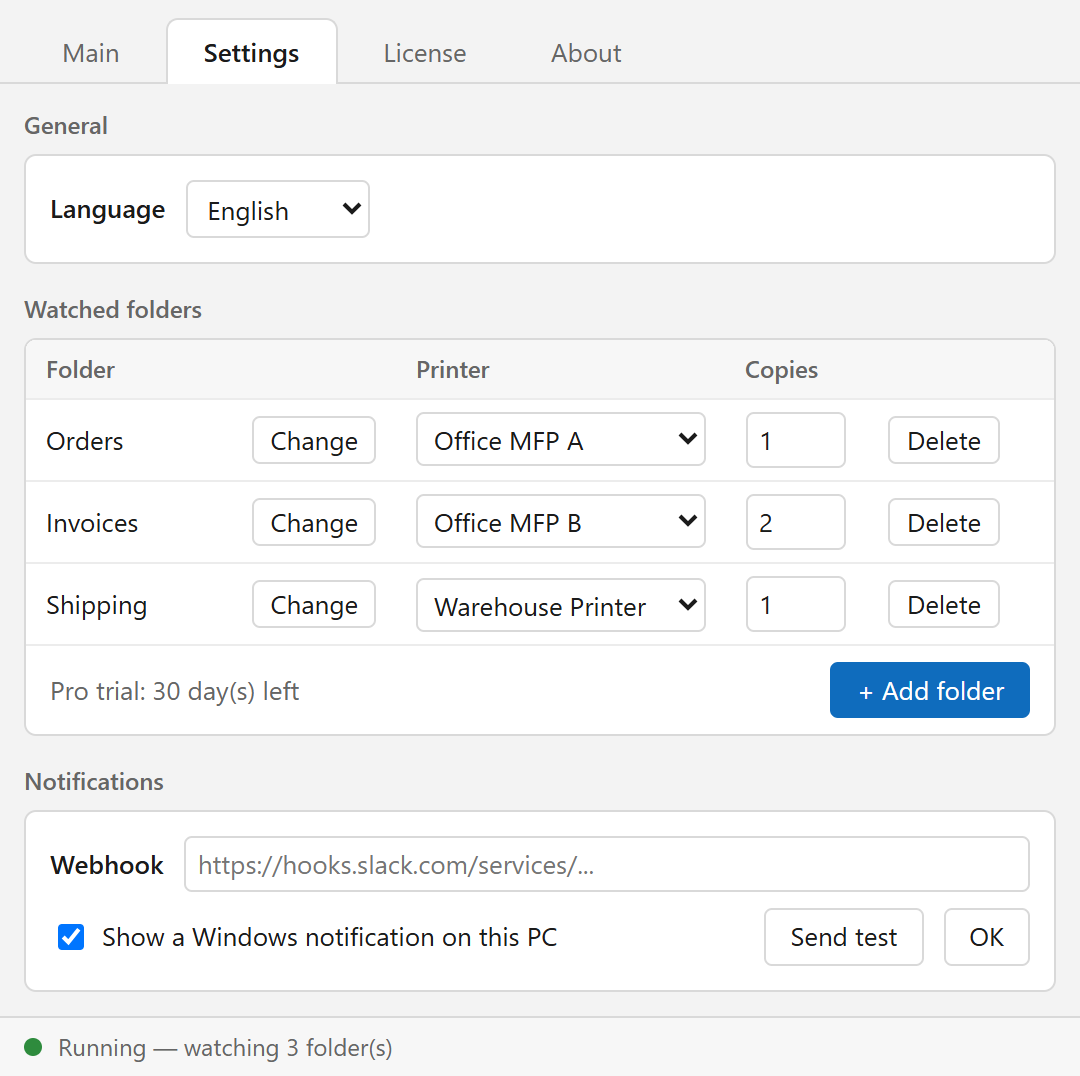Click the 'Pro trial: 30 day(s) left' text

(x=174, y=691)
